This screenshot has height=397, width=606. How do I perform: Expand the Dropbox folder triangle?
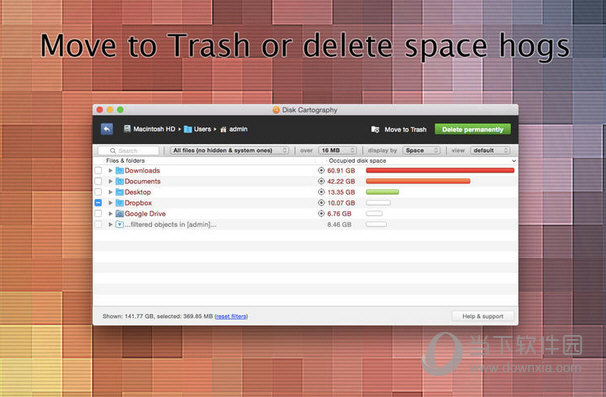110,203
